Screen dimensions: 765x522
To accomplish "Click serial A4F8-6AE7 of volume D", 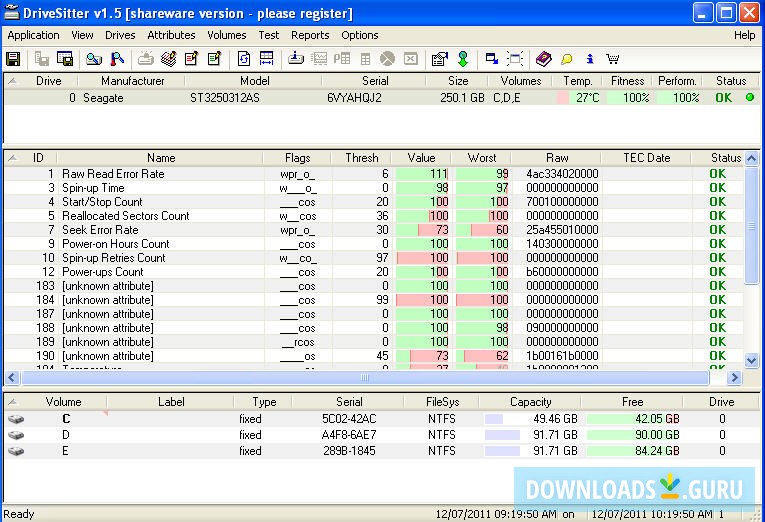I will pyautogui.click(x=349, y=435).
